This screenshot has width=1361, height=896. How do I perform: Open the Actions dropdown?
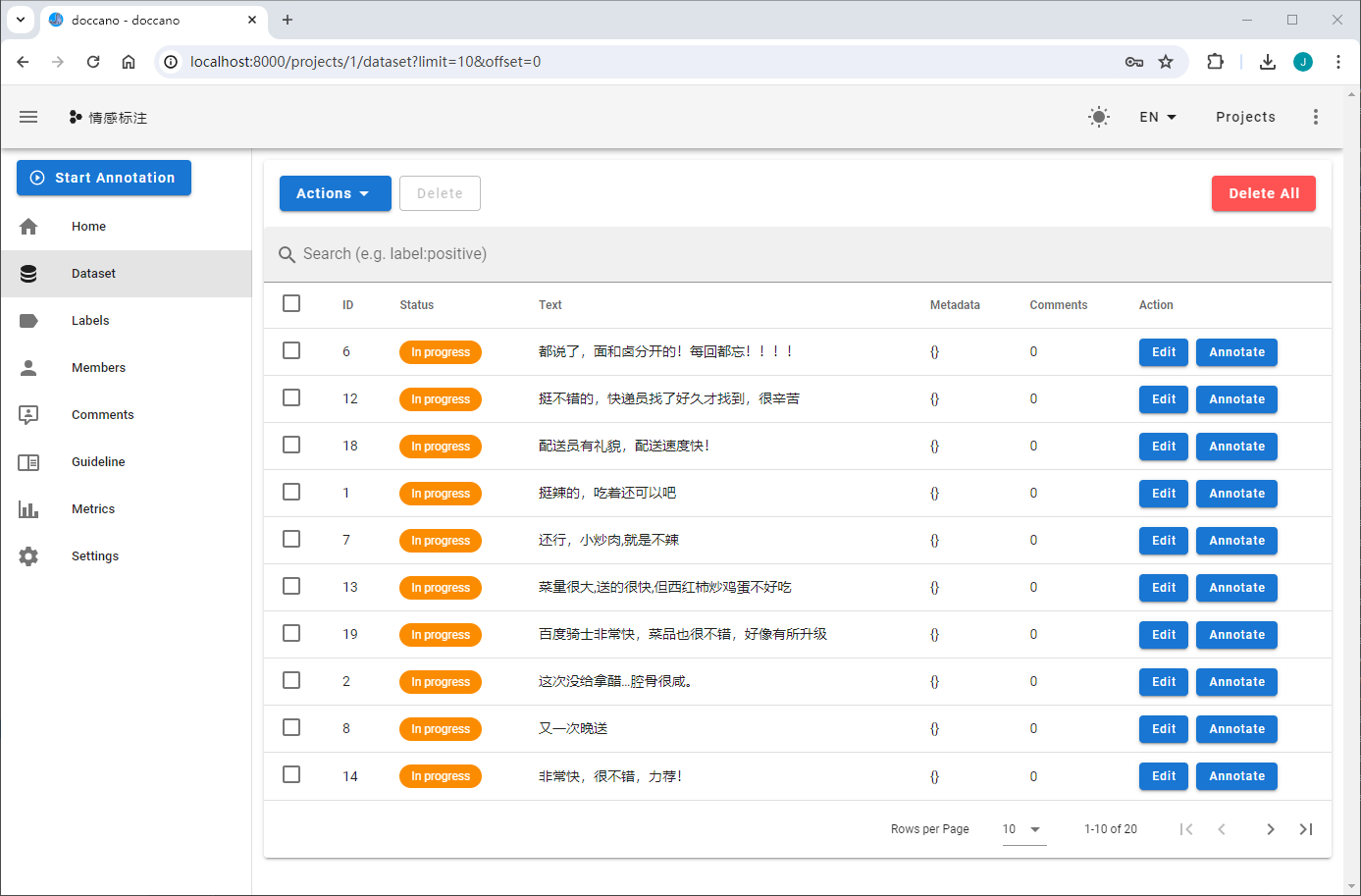(x=335, y=193)
